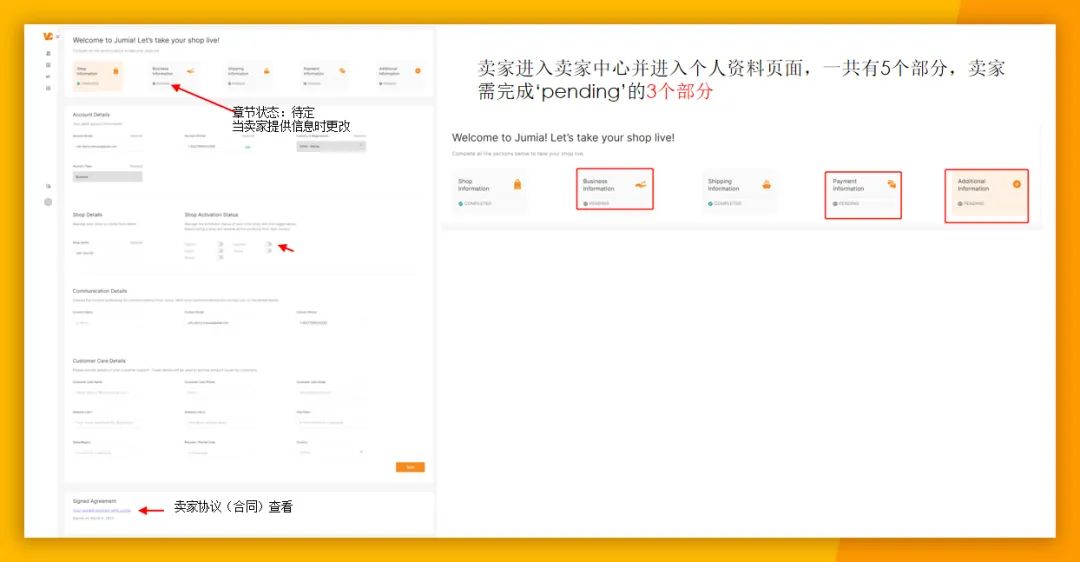Image resolution: width=1080 pixels, height=562 pixels.
Task: Toggle the last switch in the left column under Shop Activation Status
Action: (220, 257)
